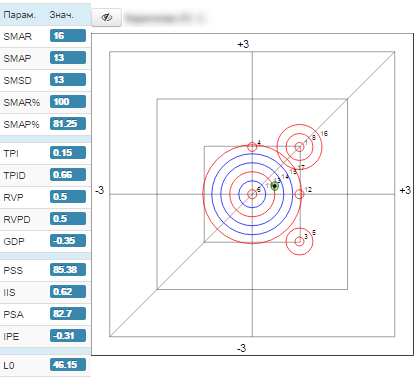Click center of circles labeled 16
The height and width of the screenshot is (378, 415).
tap(299, 147)
